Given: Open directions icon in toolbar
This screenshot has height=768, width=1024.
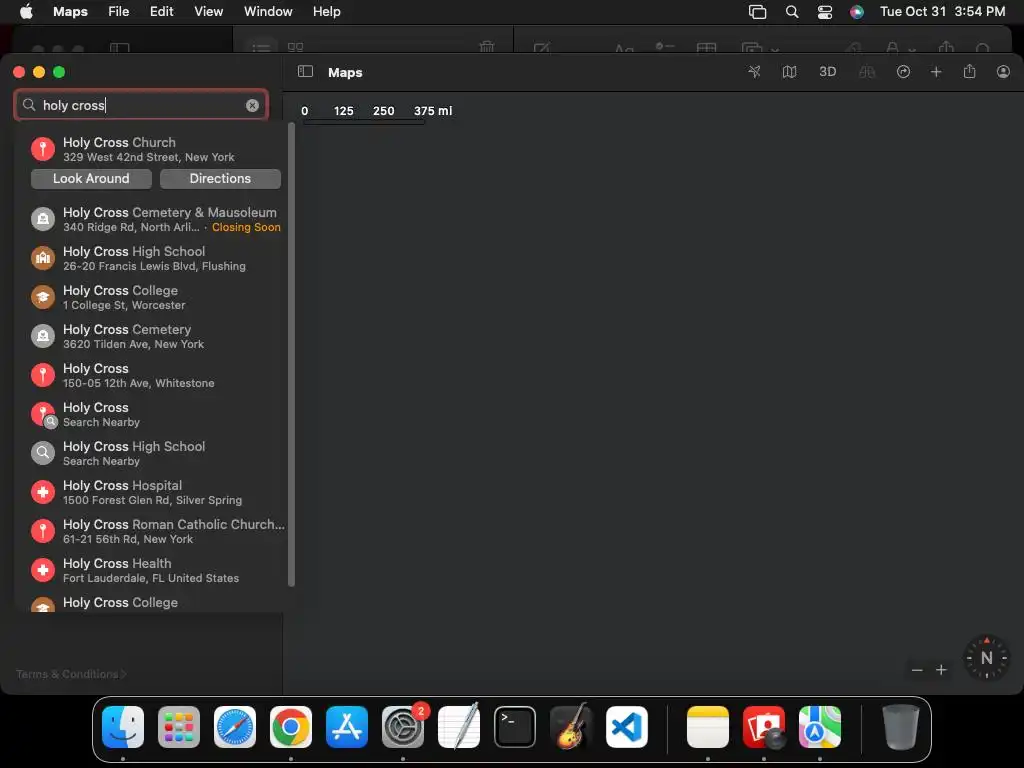Looking at the screenshot, I should pos(903,72).
